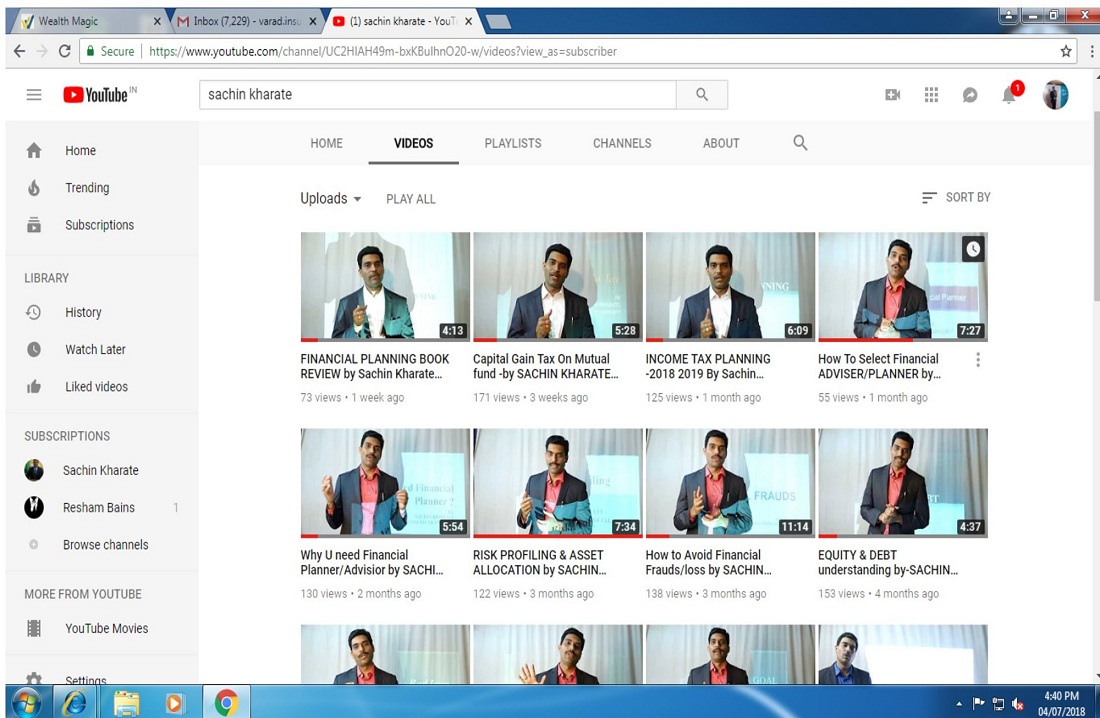This screenshot has width=1100, height=718.
Task: Click the YouTube search field
Action: pos(438,95)
